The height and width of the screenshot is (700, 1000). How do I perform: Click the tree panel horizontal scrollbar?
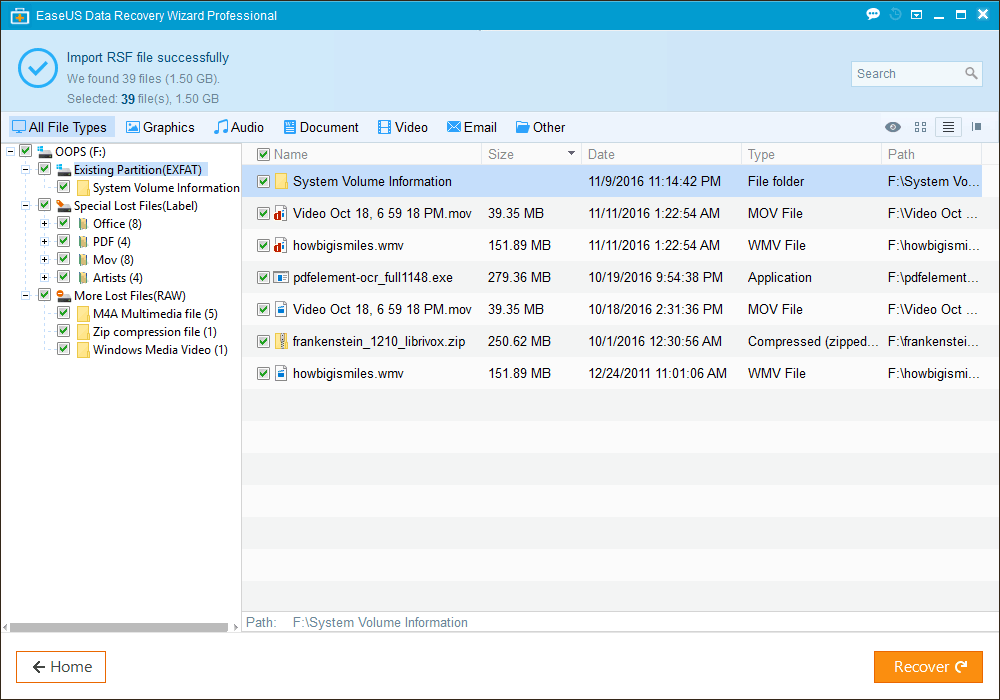[x=119, y=627]
